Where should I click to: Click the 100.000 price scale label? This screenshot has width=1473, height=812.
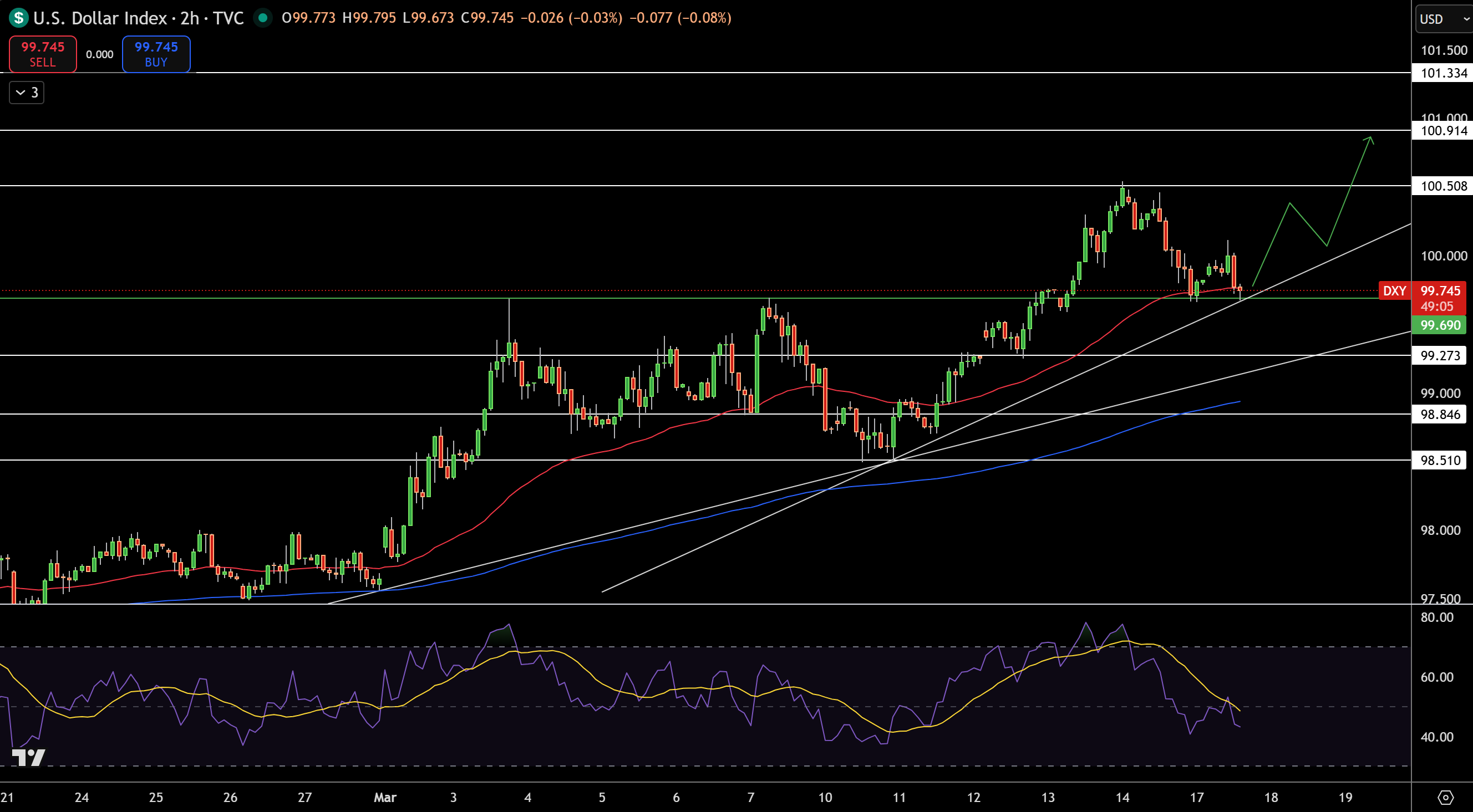pos(1444,256)
